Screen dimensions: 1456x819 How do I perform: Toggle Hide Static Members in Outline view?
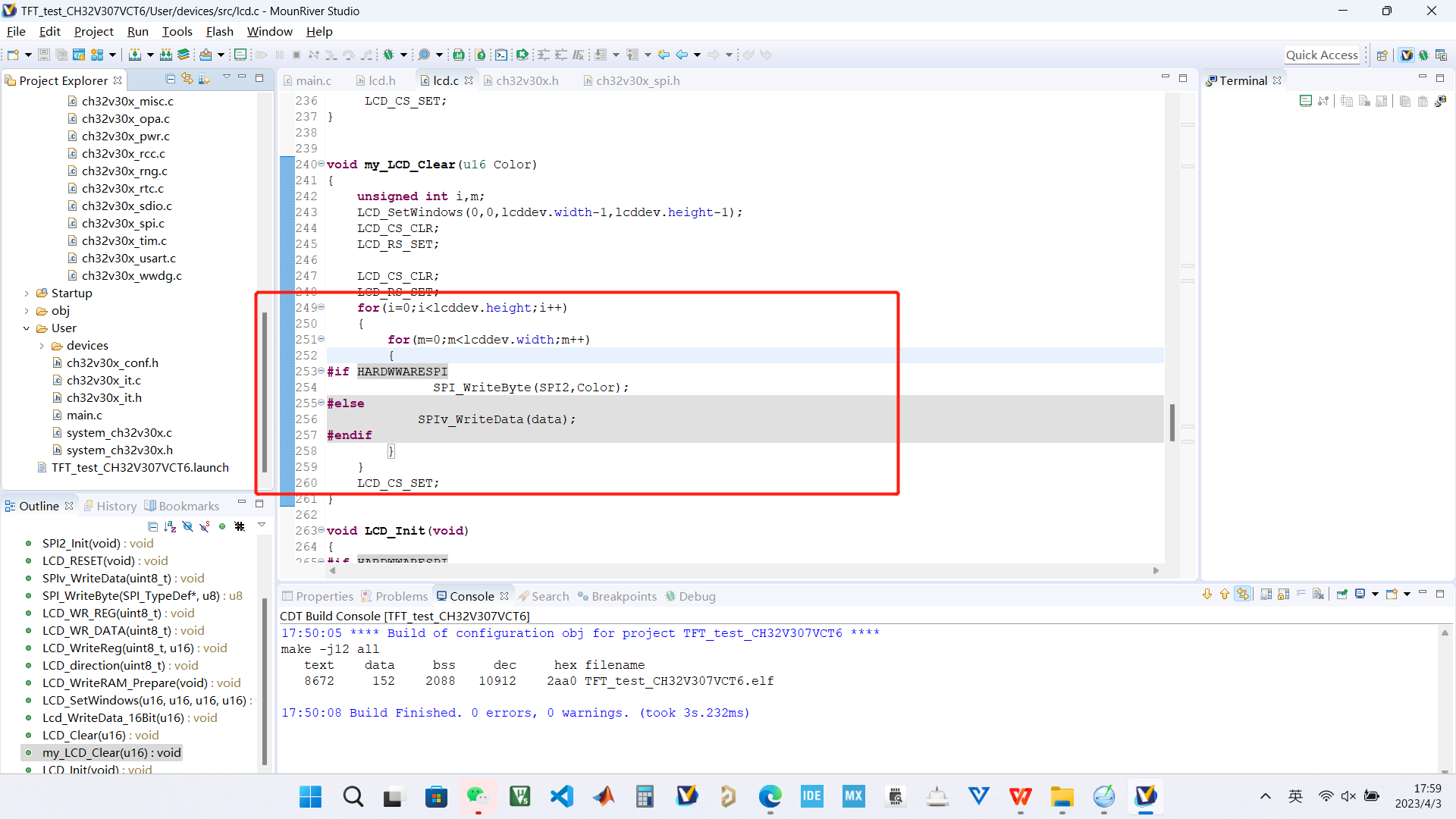click(x=205, y=526)
